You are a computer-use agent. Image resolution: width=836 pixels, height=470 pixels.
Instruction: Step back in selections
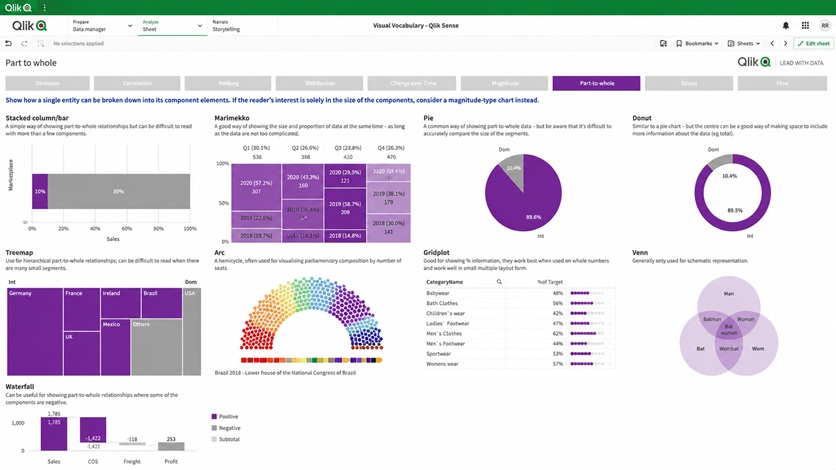pos(8,43)
